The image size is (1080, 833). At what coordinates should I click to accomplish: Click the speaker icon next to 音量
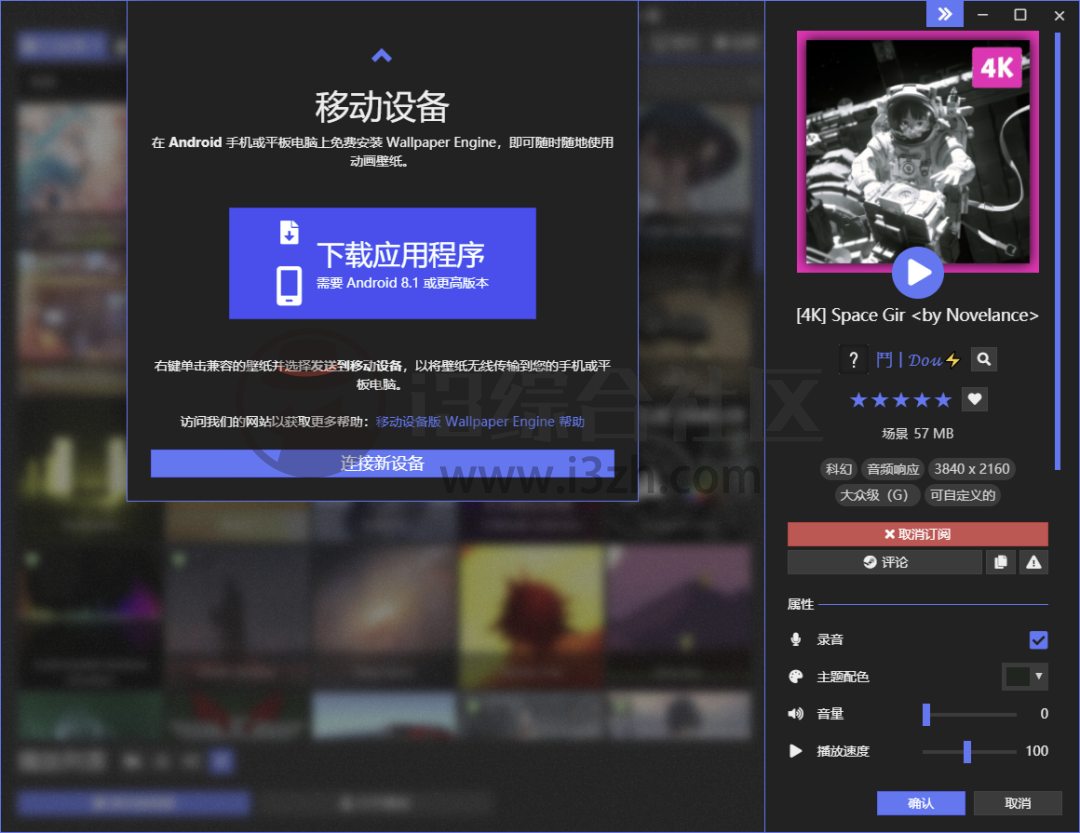coord(796,714)
